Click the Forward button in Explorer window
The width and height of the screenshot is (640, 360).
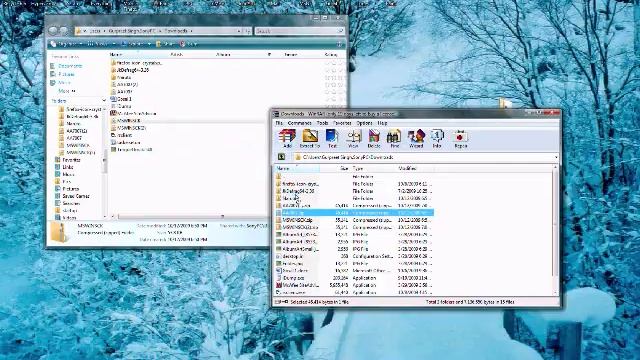click(64, 31)
